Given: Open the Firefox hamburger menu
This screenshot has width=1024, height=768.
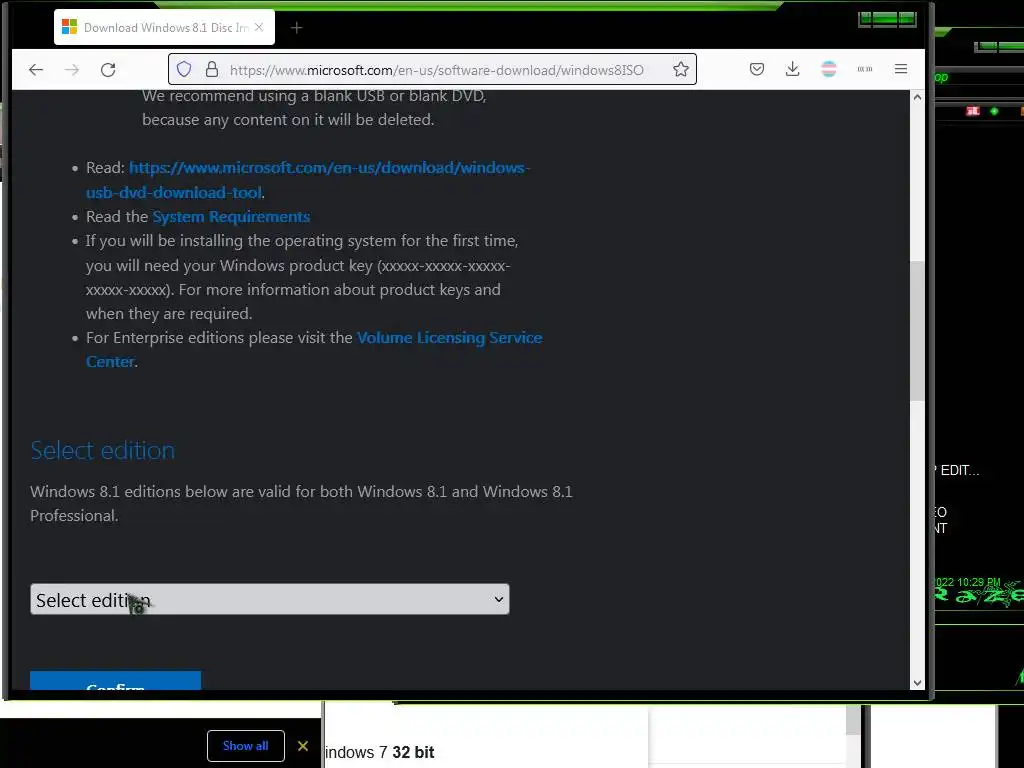Looking at the screenshot, I should 901,69.
